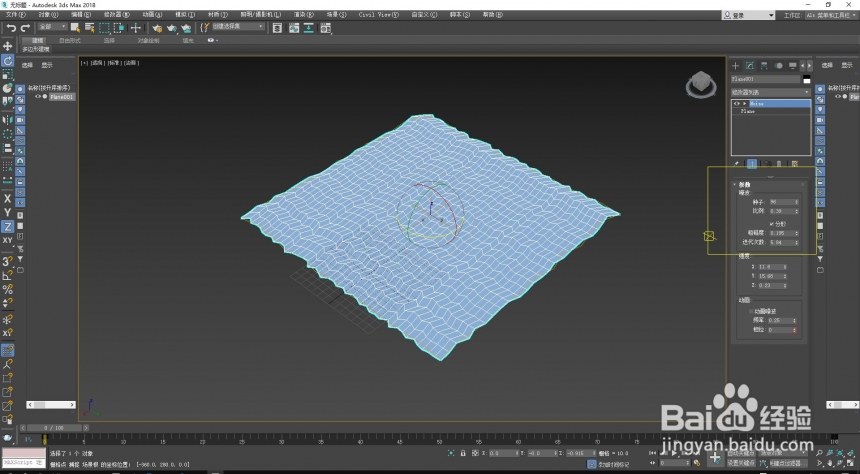Open the Modify panel tab icon
860x474 pixels.
pyautogui.click(x=750, y=66)
